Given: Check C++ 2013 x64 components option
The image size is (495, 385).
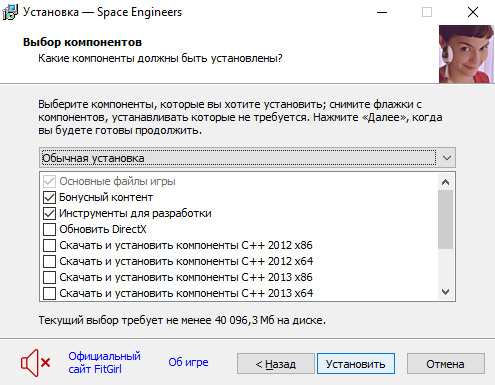Looking at the screenshot, I should 49,293.
